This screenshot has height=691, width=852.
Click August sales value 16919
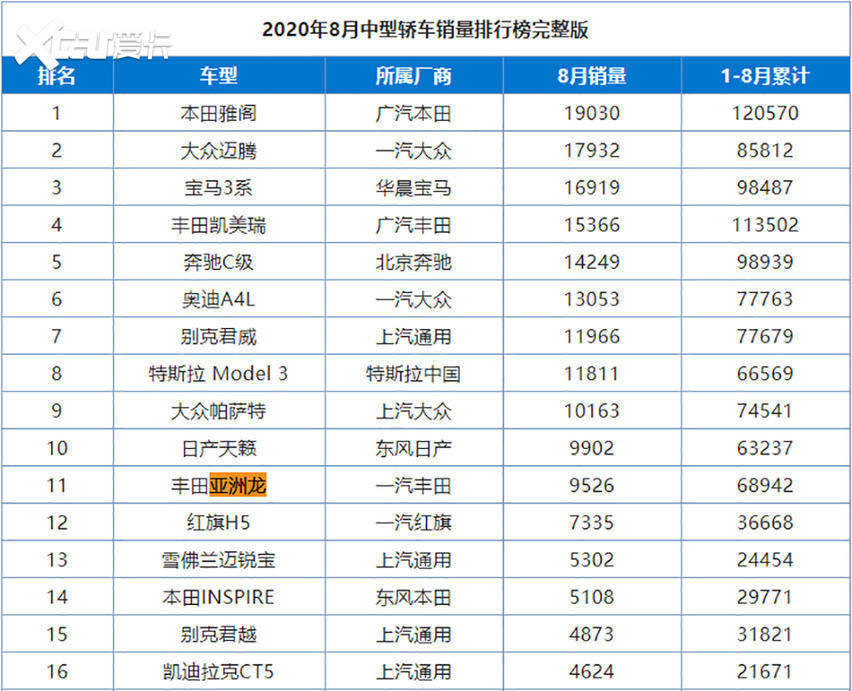[x=592, y=187]
